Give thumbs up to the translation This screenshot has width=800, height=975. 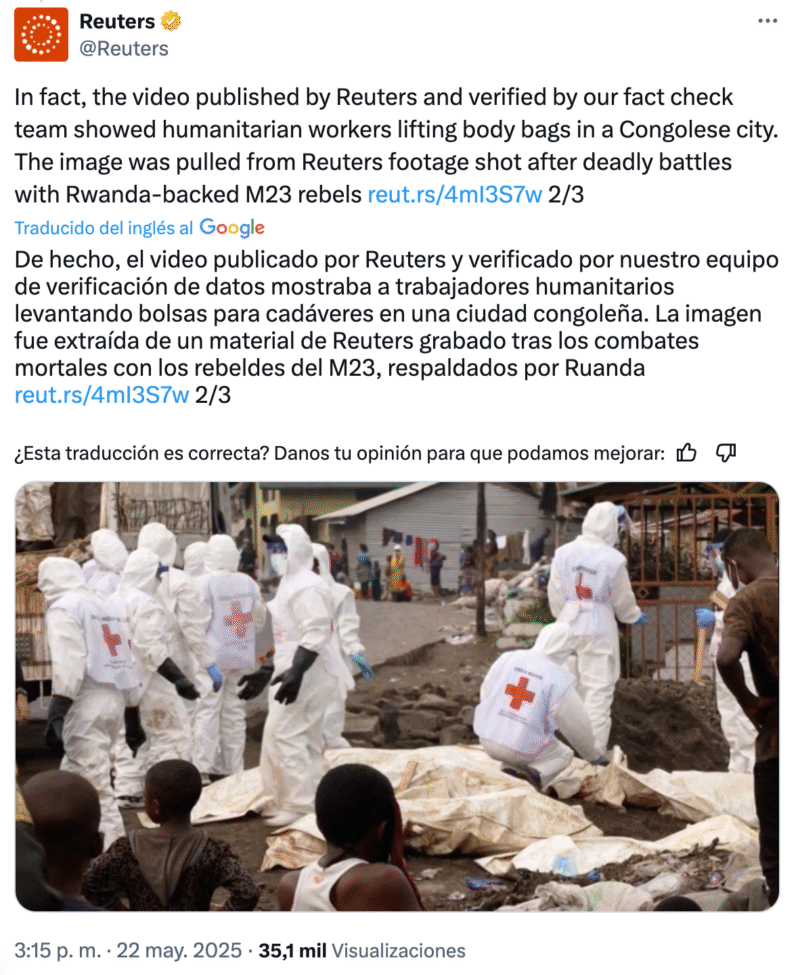(686, 453)
